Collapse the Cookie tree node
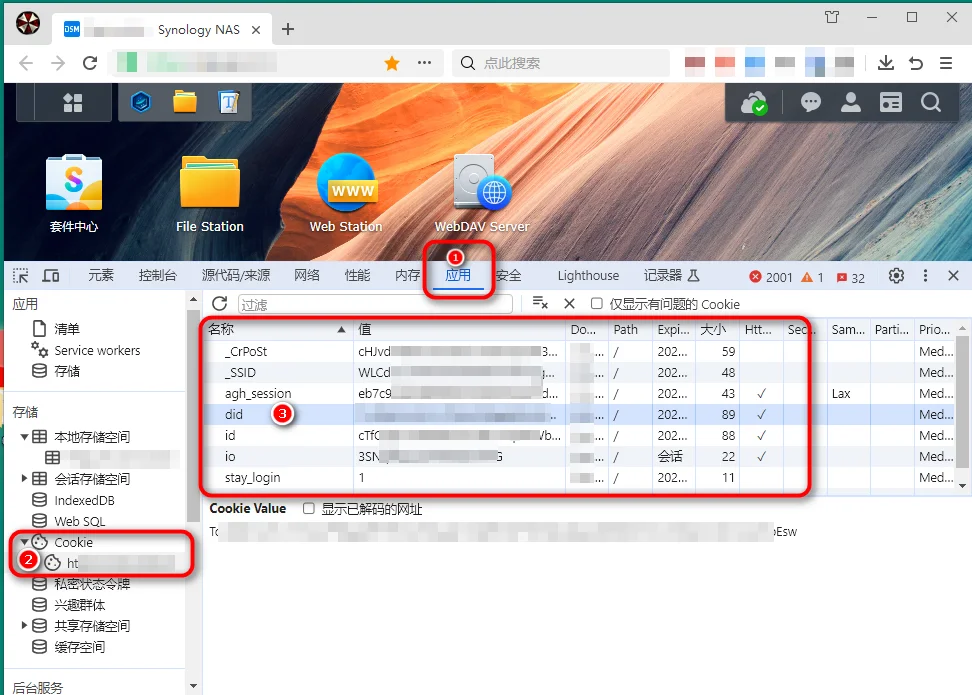Screen dimensions: 972x695 24,542
